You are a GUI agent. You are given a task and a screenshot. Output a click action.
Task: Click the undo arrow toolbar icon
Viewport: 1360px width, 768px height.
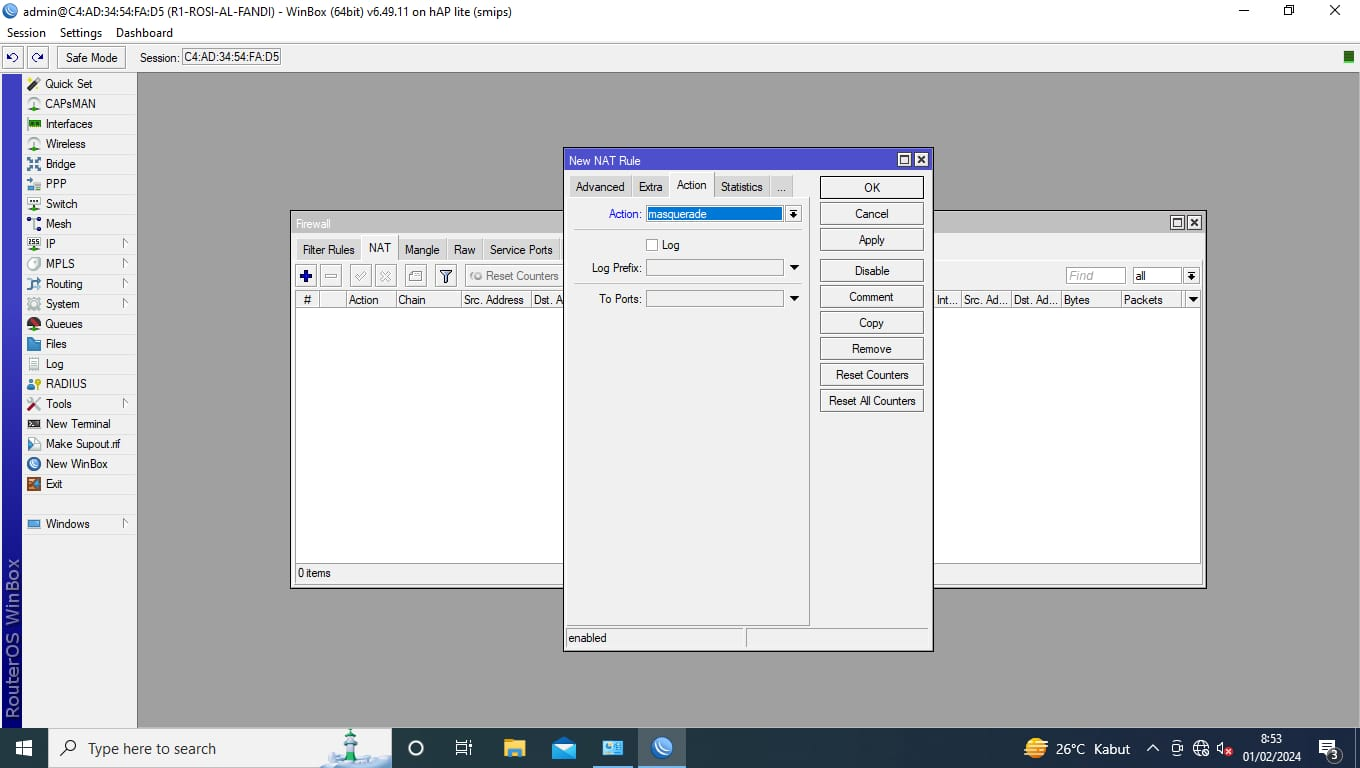click(13, 58)
